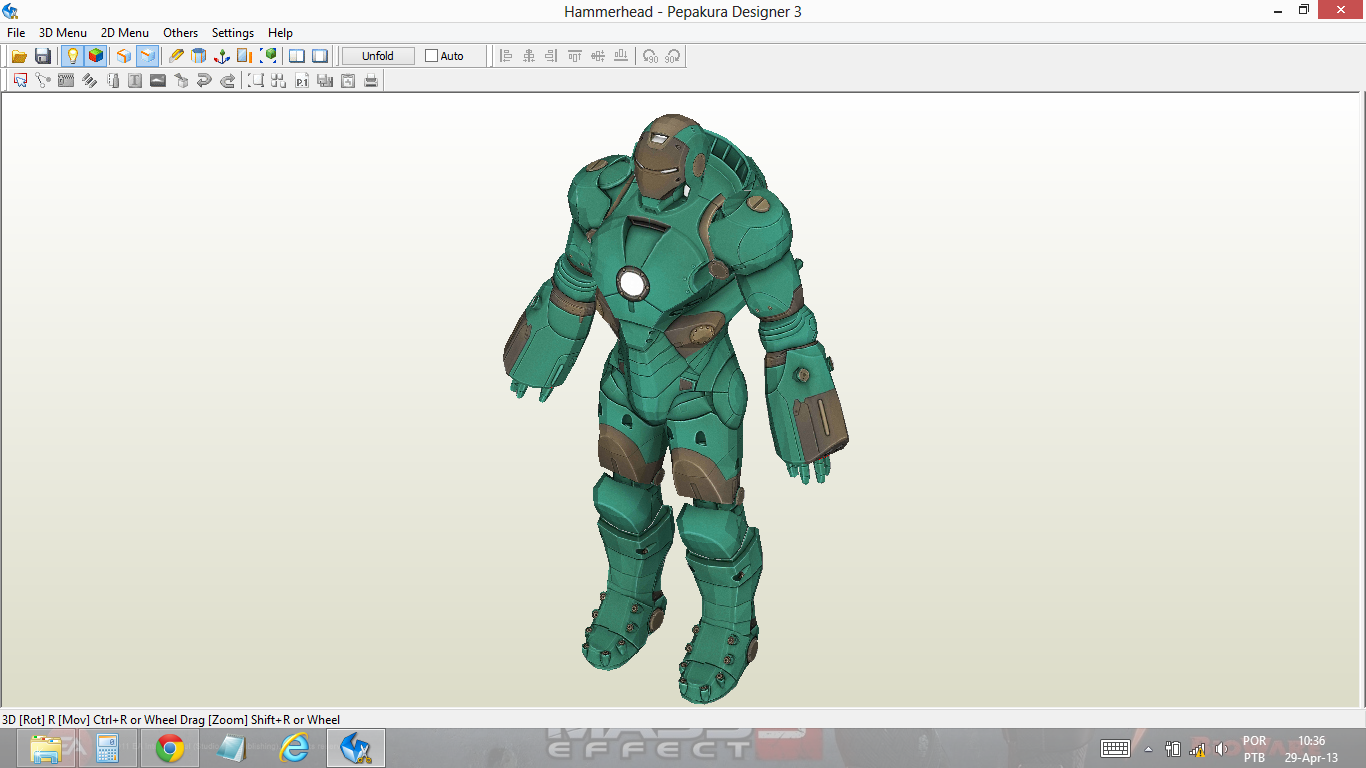
Task: Click the volume speaker tray icon
Action: tap(1221, 749)
